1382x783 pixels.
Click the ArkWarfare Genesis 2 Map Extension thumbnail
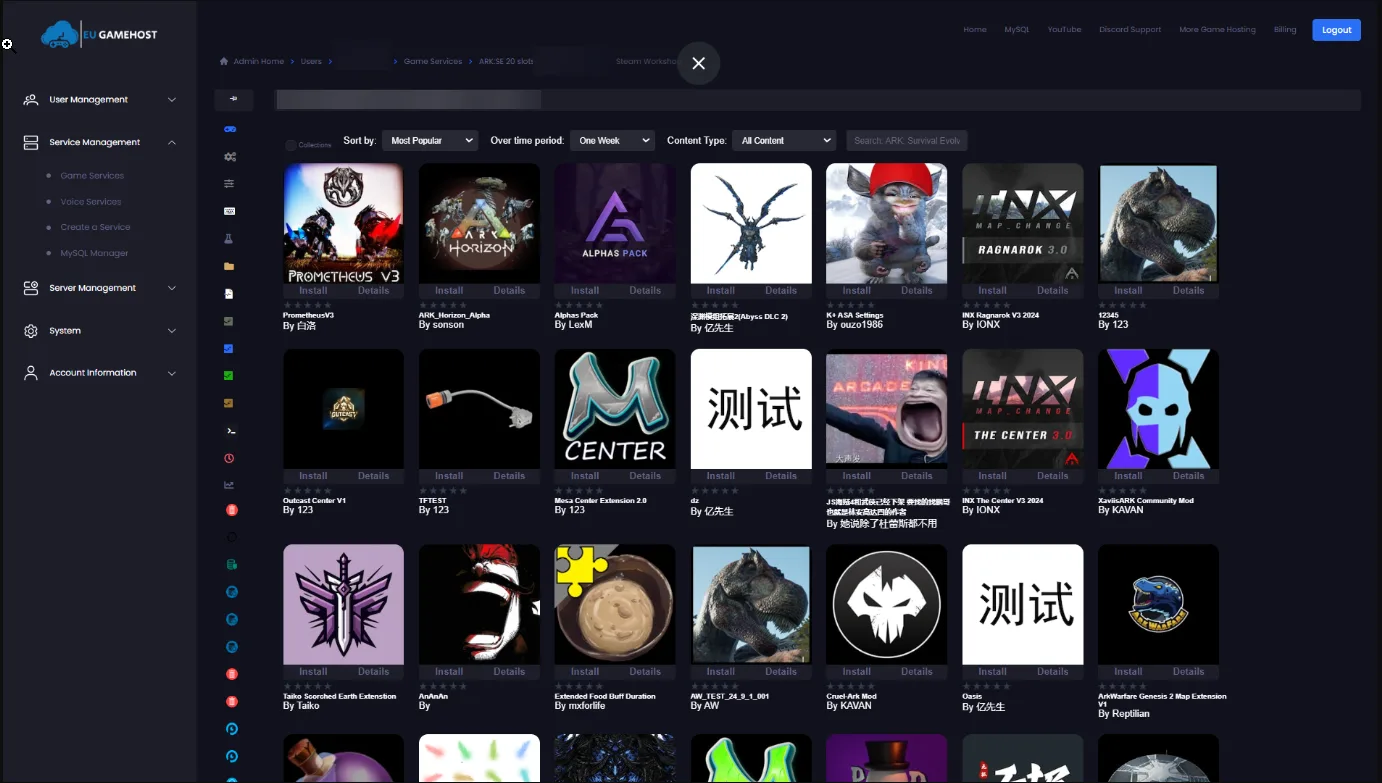[x=1158, y=604]
